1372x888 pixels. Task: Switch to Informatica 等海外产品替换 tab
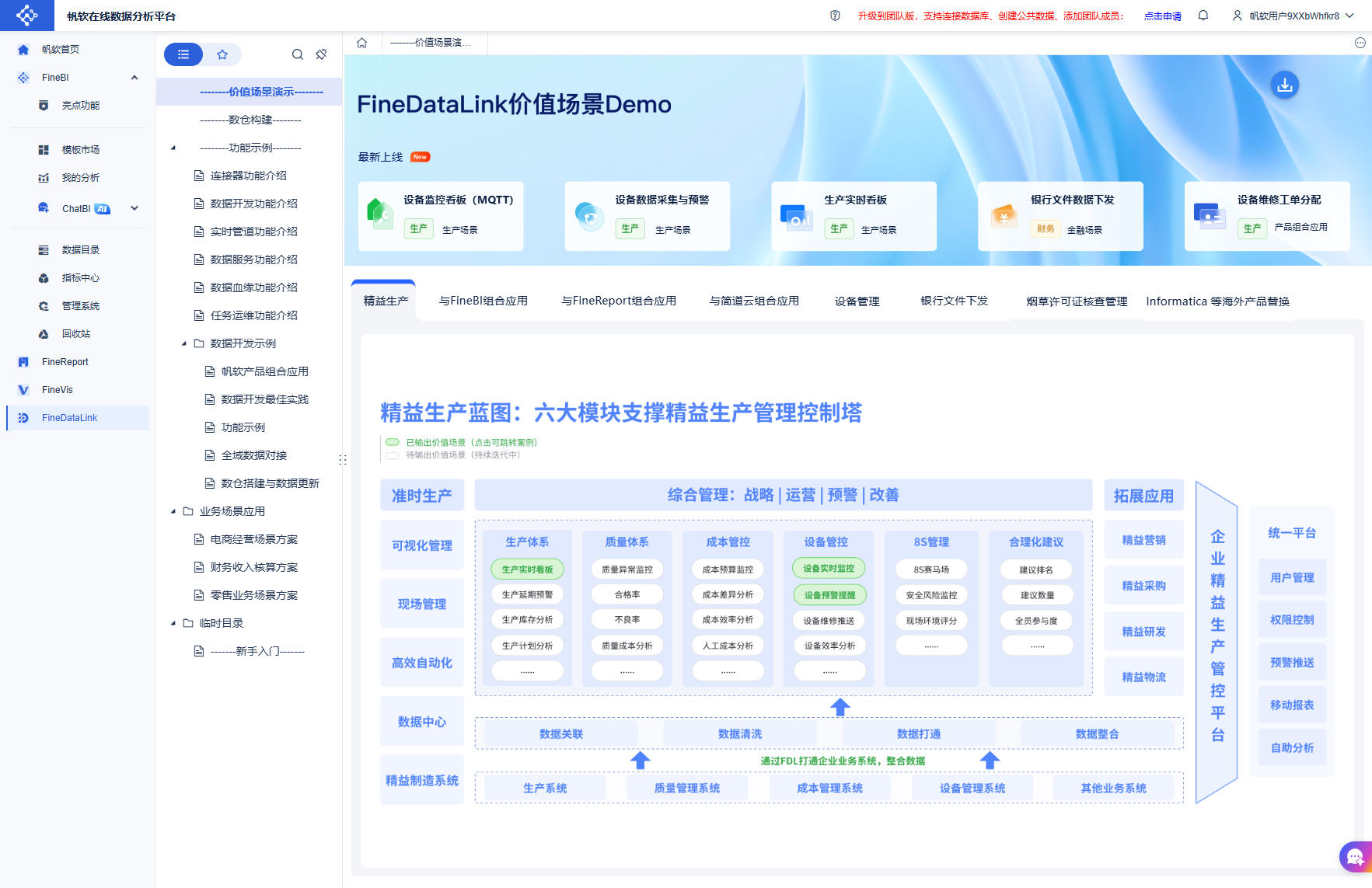(x=1217, y=301)
